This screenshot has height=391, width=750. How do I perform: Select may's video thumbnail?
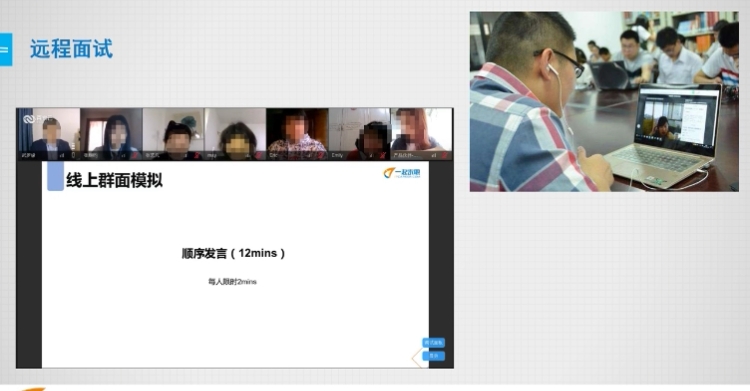click(235, 134)
